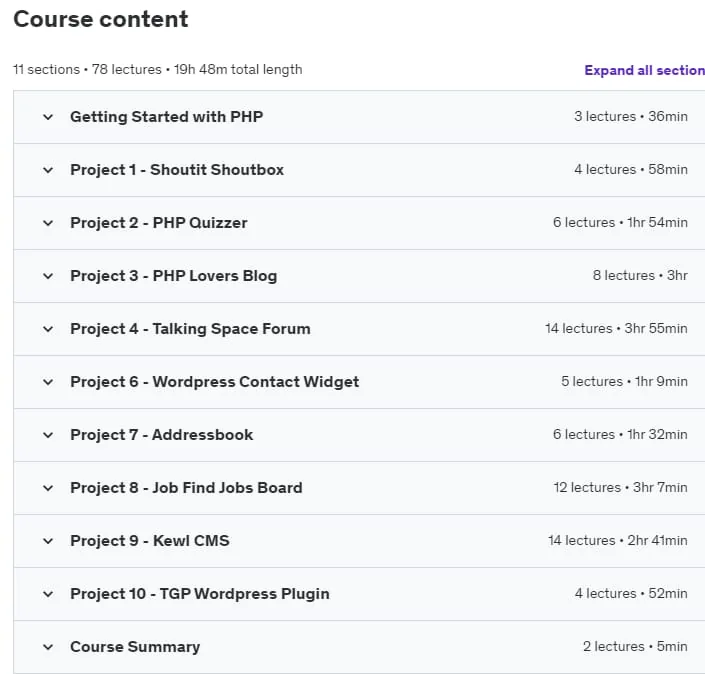Click chevron for Project 6 - Wordpress Contact Widget
The image size is (705, 674).
[x=48, y=382]
